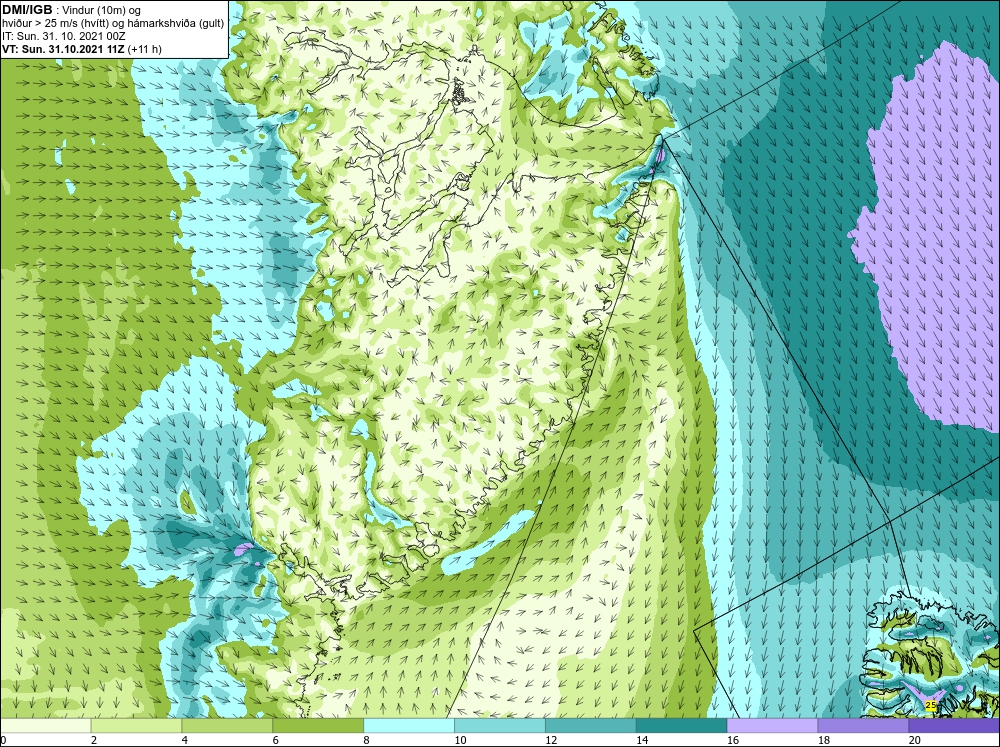Click the 'hviður > 25 m/s' description line

tap(113, 24)
